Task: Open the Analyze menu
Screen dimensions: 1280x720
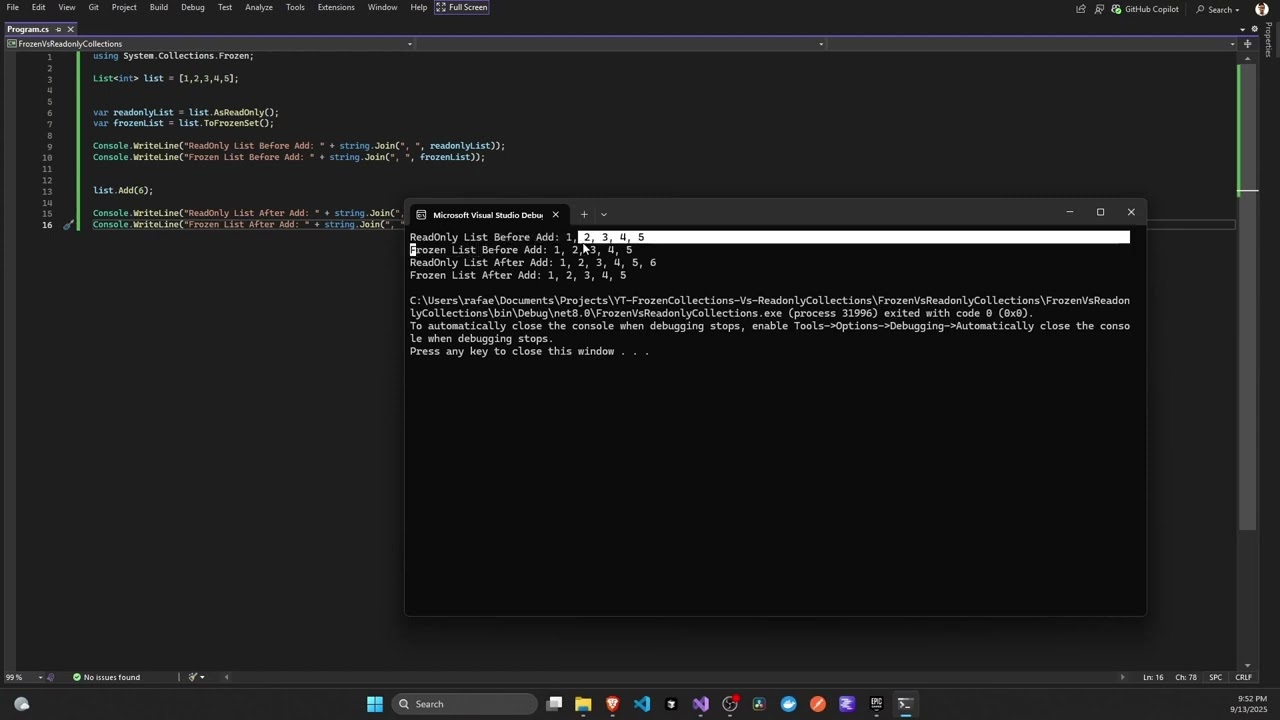Action: click(x=259, y=7)
